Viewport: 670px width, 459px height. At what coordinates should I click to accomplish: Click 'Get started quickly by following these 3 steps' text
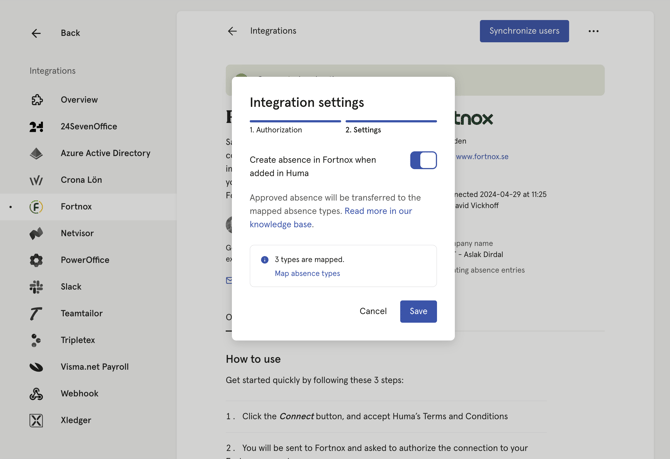tap(314, 380)
